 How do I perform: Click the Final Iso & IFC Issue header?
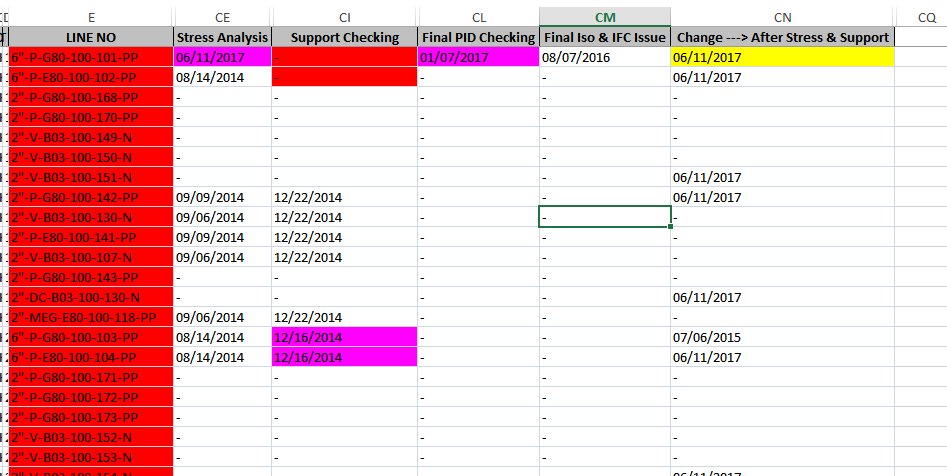[x=605, y=37]
